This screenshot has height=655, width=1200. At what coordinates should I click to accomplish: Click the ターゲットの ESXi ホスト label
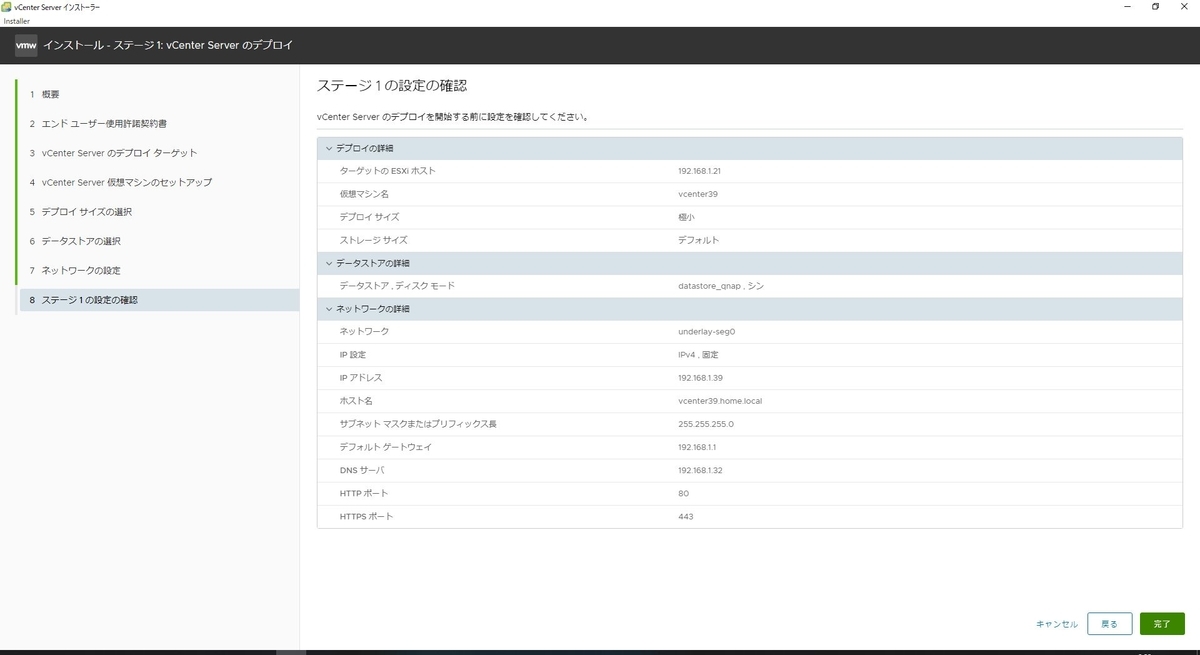click(387, 171)
